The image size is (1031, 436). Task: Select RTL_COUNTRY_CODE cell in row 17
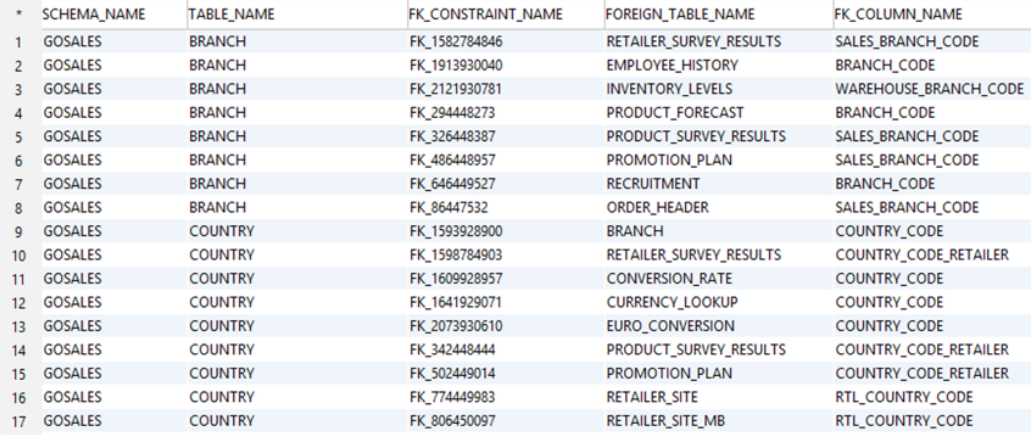point(932,421)
